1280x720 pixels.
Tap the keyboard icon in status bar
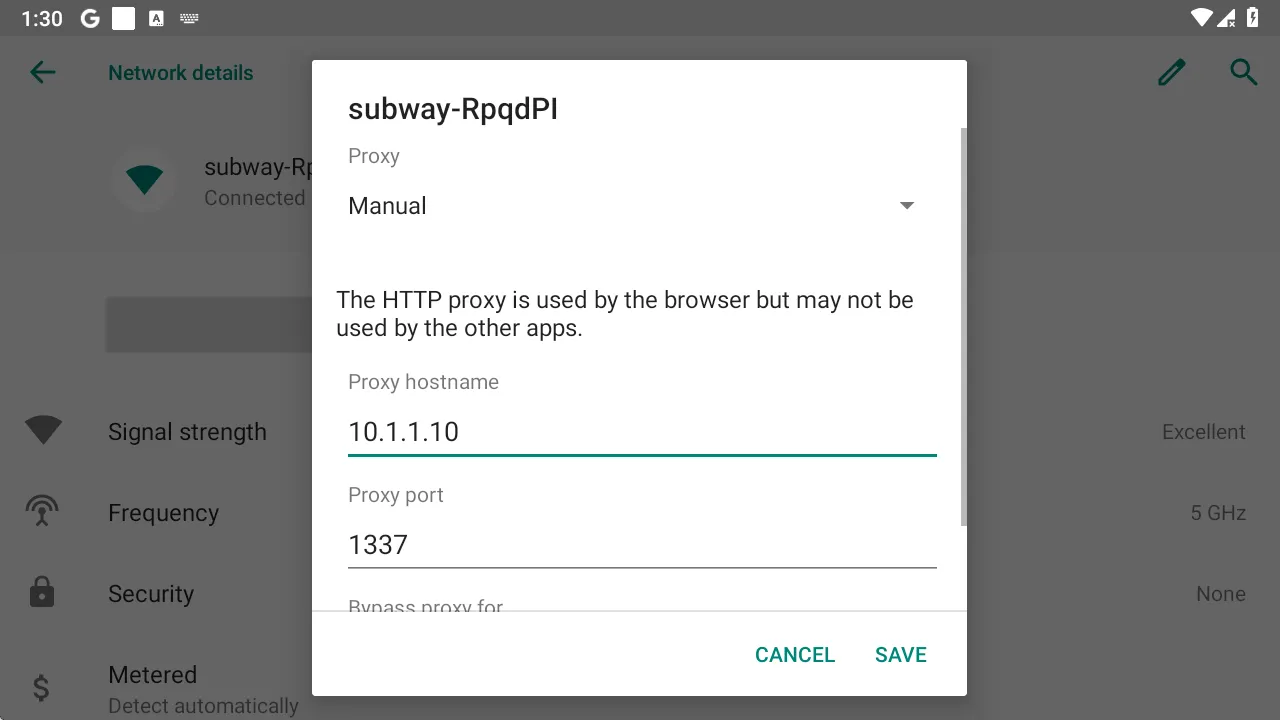point(188,18)
